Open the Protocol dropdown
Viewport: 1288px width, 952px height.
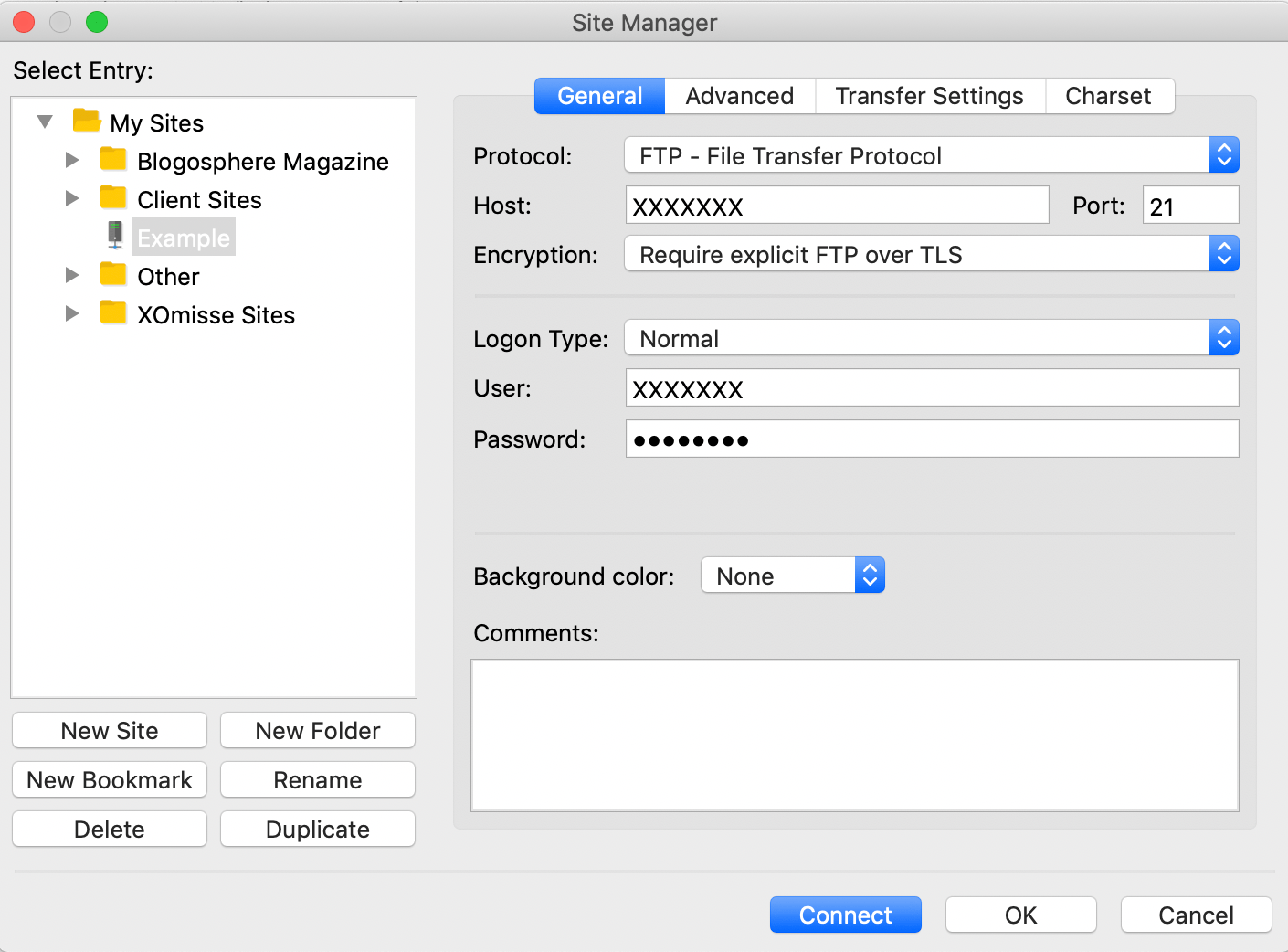click(932, 155)
